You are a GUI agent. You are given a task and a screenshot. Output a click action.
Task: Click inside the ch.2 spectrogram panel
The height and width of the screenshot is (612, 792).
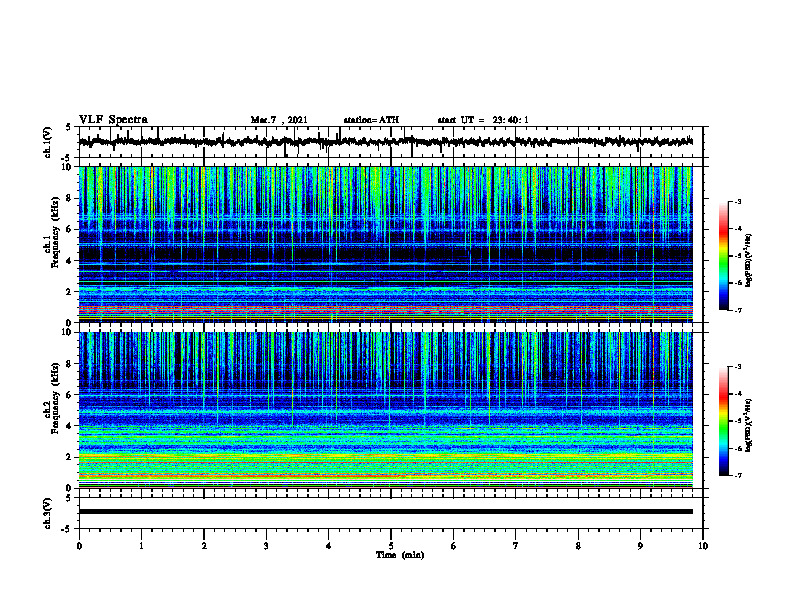click(x=385, y=410)
